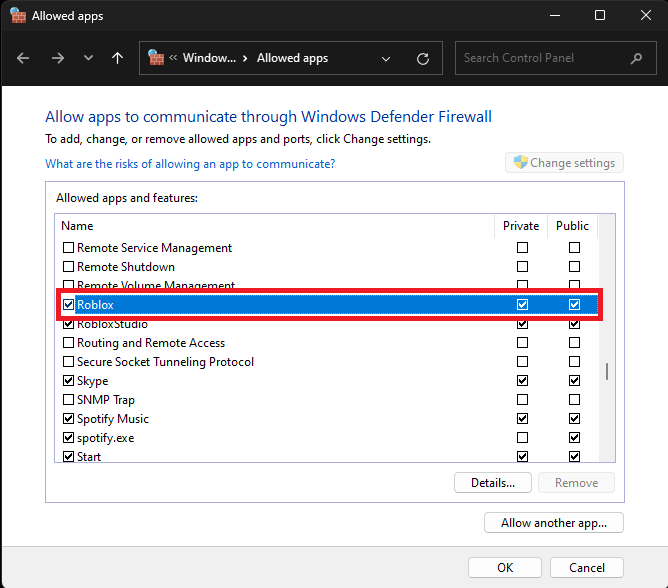
Task: Select the Allowed apps breadcrumb item
Action: tap(292, 58)
